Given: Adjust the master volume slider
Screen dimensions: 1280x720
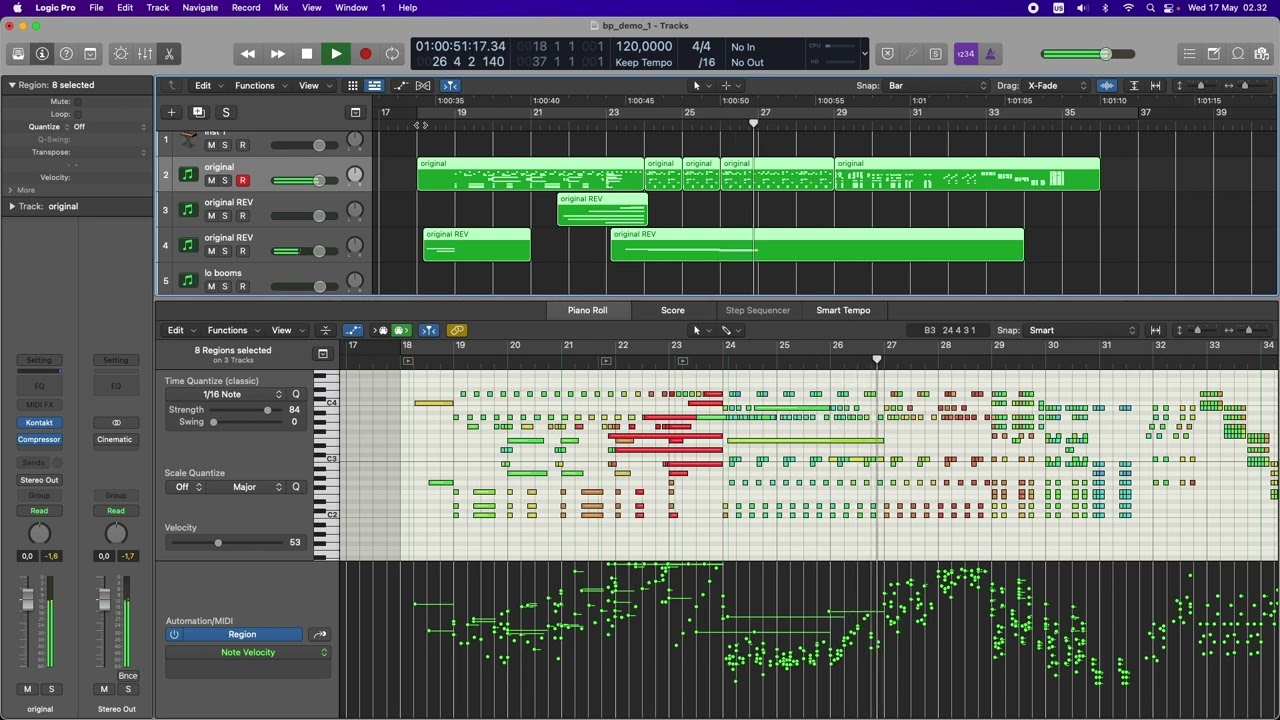Looking at the screenshot, I should point(1086,54).
